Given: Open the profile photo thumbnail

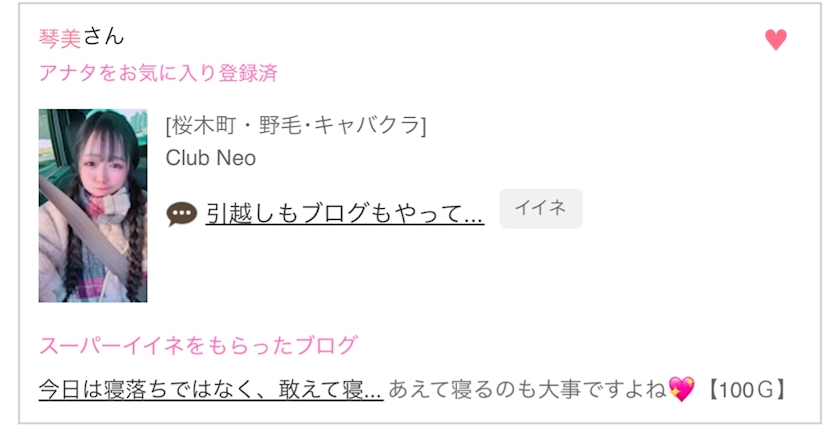Looking at the screenshot, I should pyautogui.click(x=93, y=205).
